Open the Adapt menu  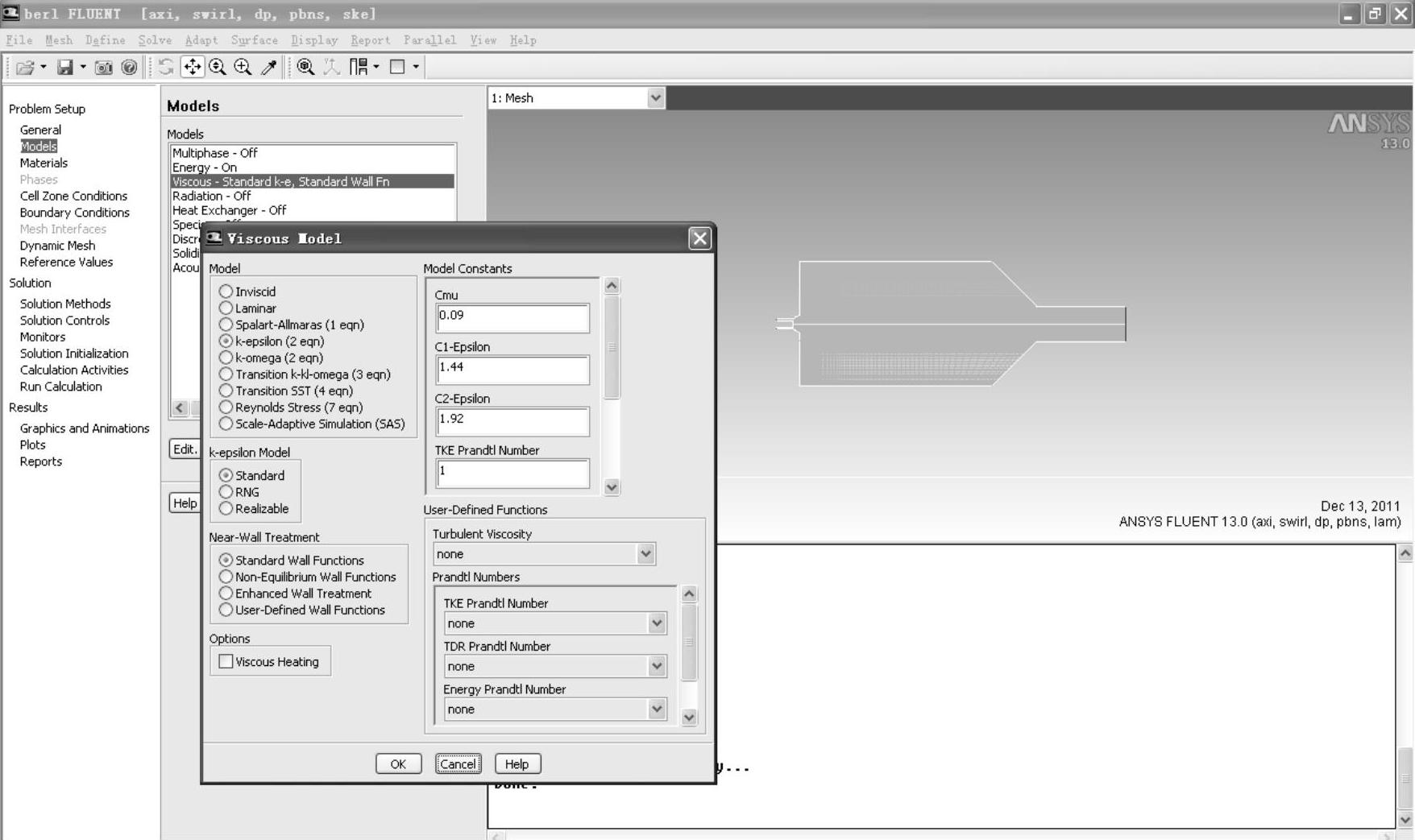pos(201,40)
